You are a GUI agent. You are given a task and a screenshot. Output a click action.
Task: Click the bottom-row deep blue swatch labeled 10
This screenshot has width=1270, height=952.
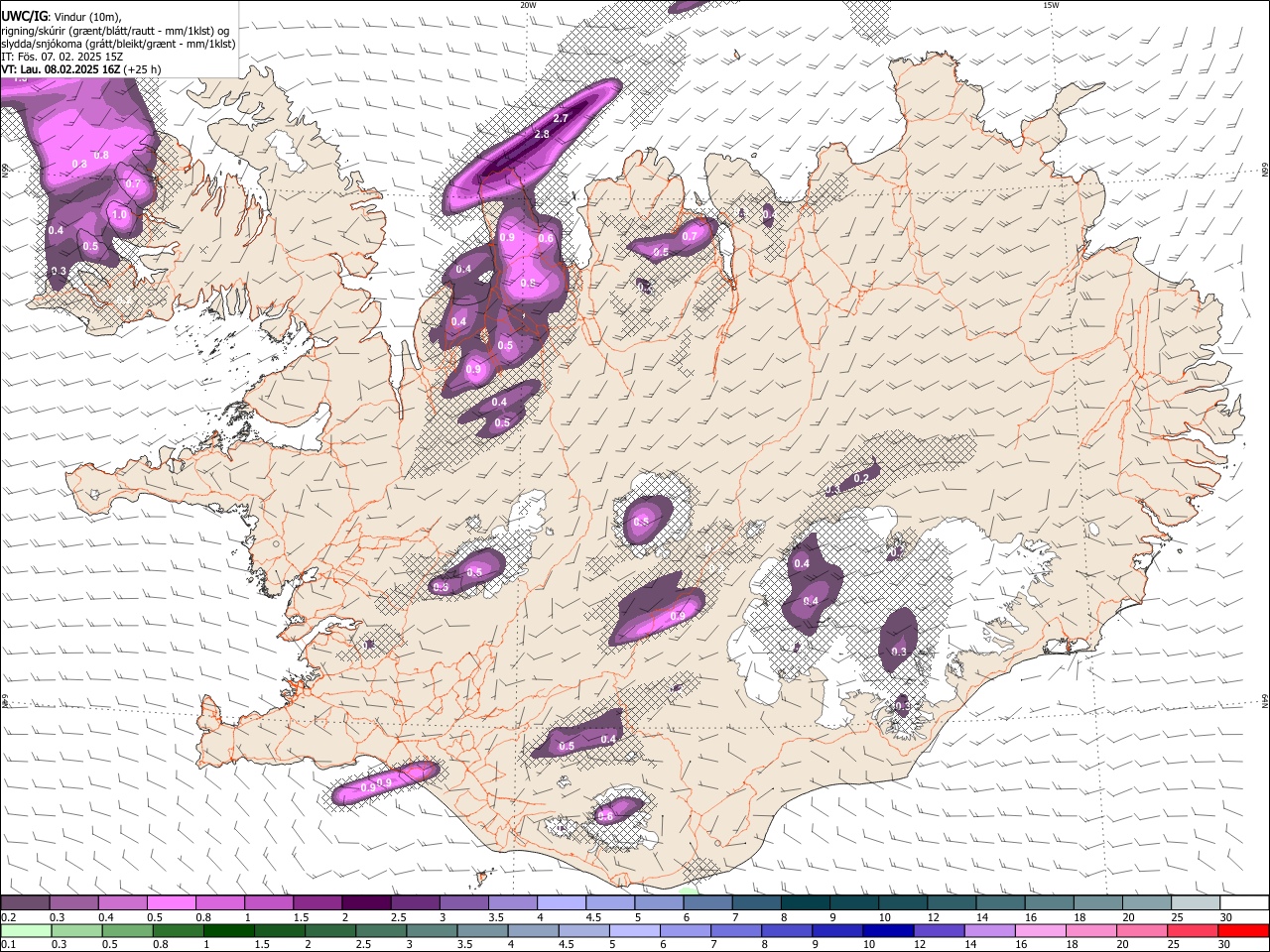pyautogui.click(x=888, y=930)
